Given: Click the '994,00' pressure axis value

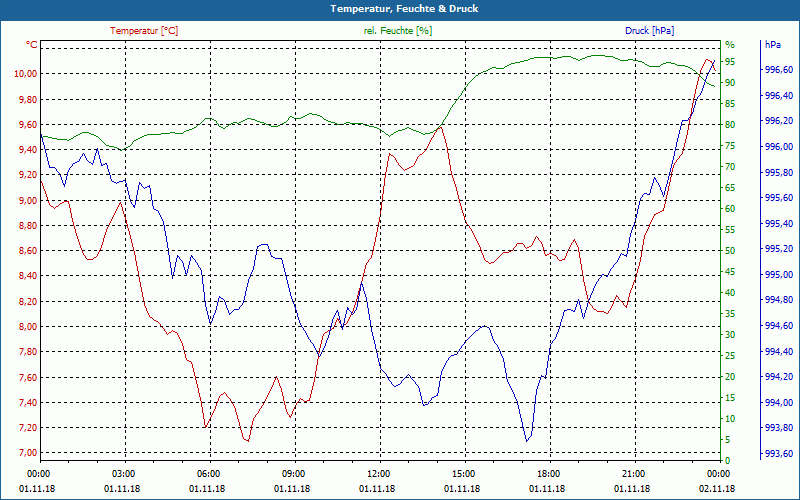Looking at the screenshot, I should click(780, 403).
